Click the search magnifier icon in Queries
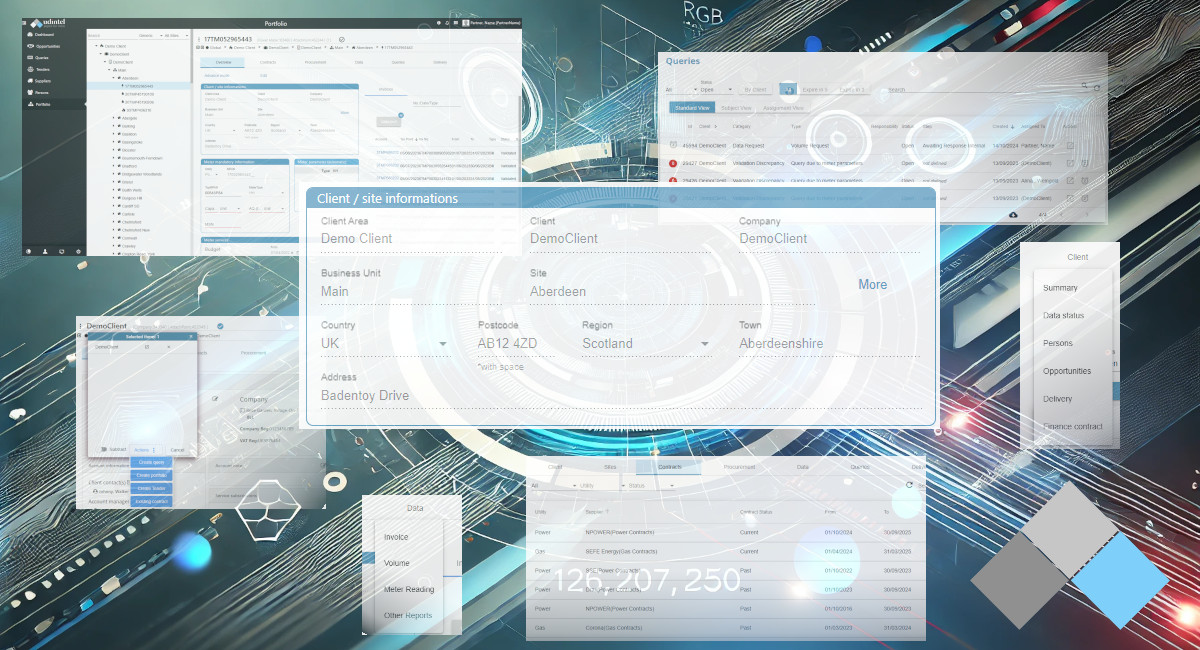1200x650 pixels. pos(1084,87)
